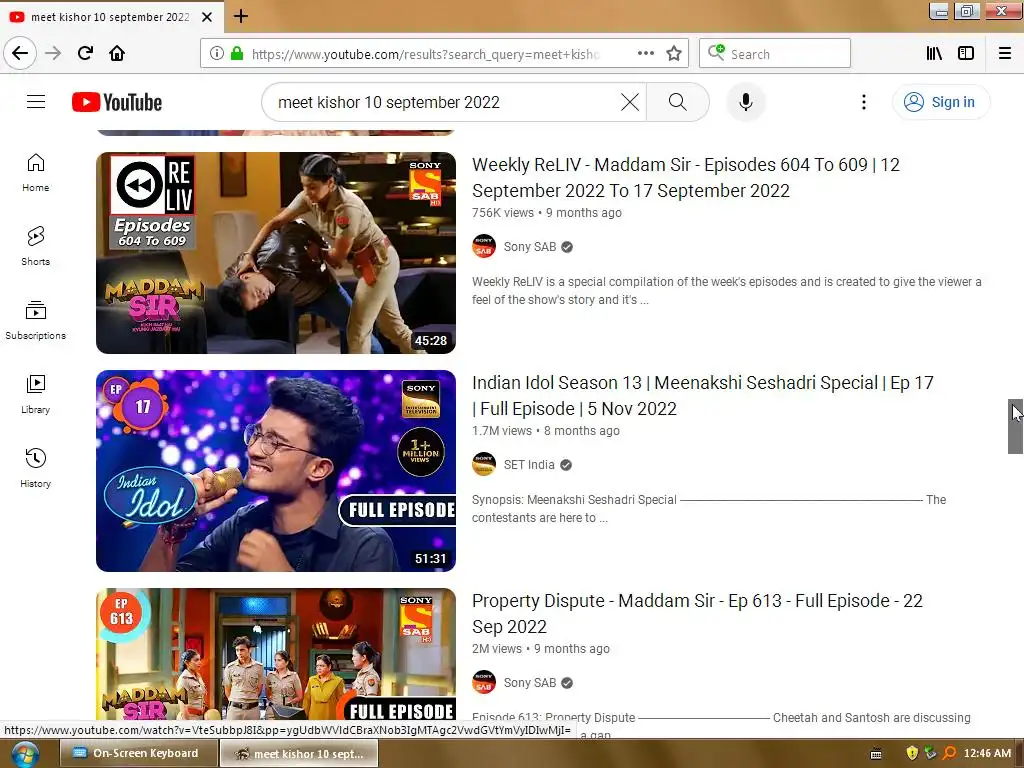This screenshot has height=768, width=1024.
Task: Click the shield security tray icon
Action: point(912,753)
